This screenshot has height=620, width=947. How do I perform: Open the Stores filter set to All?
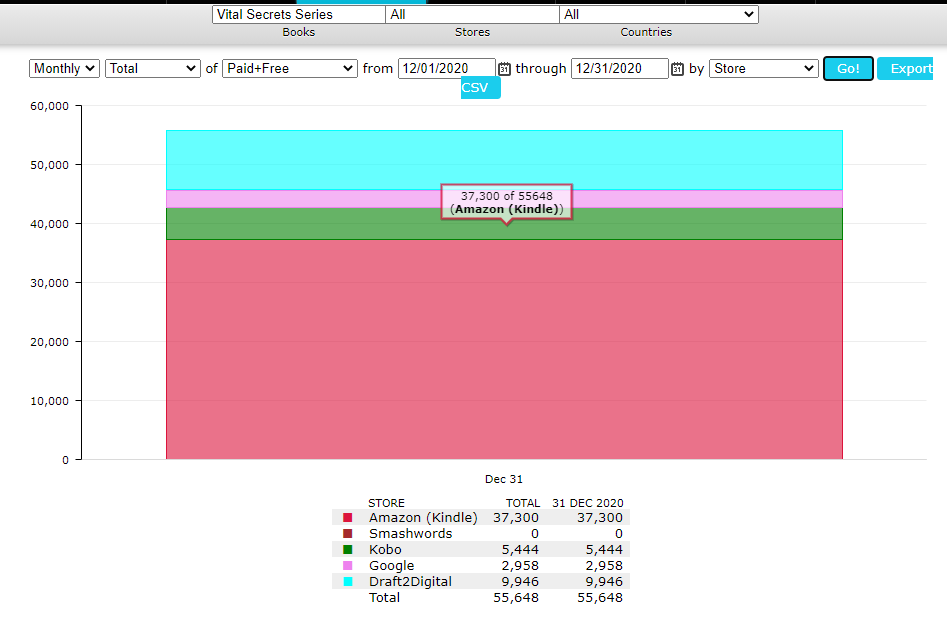(472, 15)
